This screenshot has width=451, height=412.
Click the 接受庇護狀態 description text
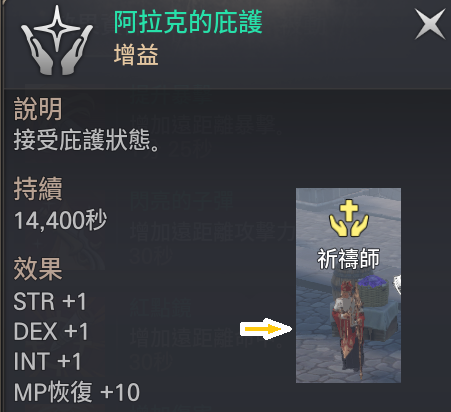pos(87,140)
